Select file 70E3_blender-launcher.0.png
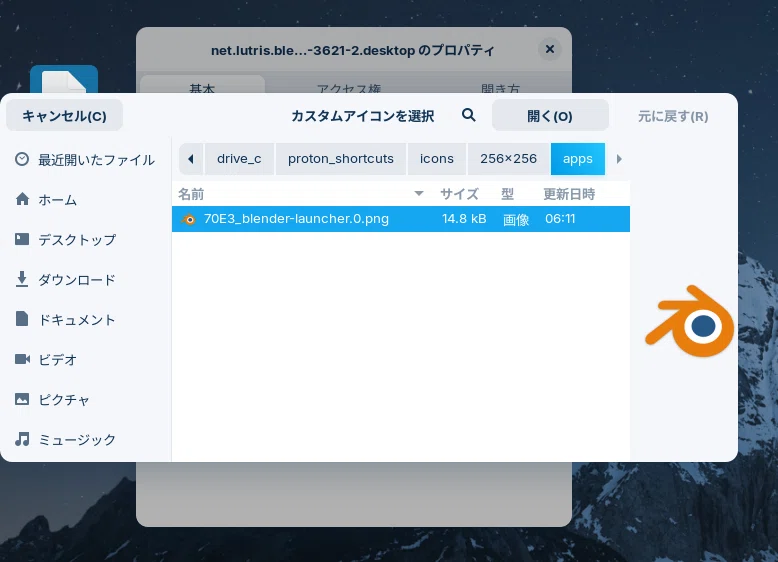Screen dimensions: 778x562 (x=401, y=219)
